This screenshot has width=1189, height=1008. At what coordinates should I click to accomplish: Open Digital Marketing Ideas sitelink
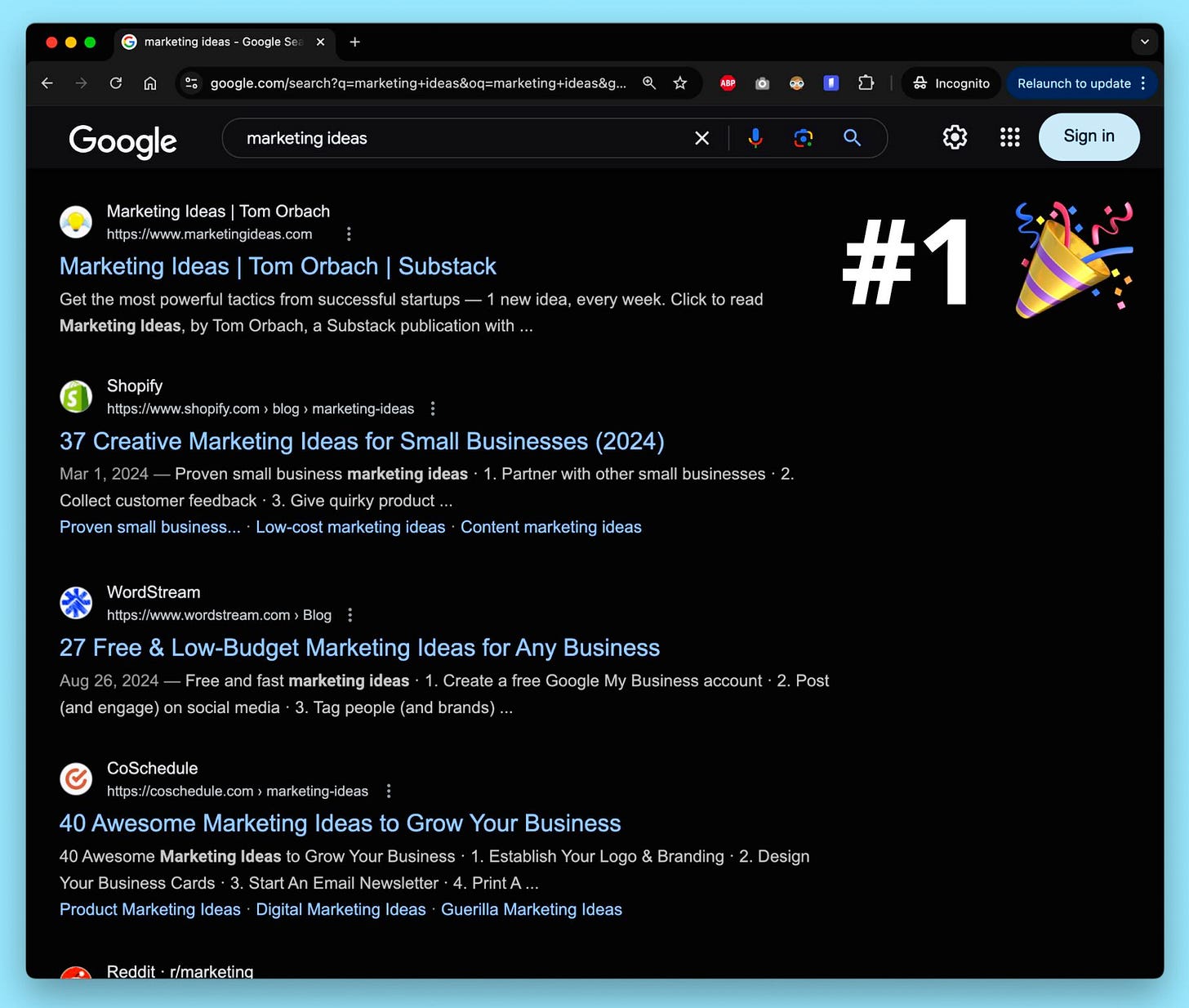[341, 909]
